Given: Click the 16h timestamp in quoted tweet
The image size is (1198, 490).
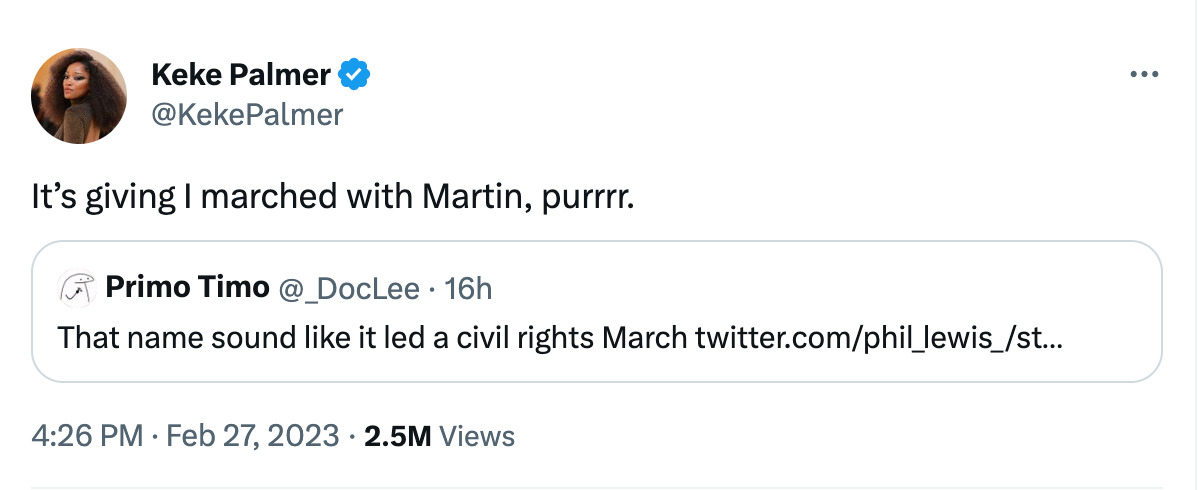Looking at the screenshot, I should [468, 288].
